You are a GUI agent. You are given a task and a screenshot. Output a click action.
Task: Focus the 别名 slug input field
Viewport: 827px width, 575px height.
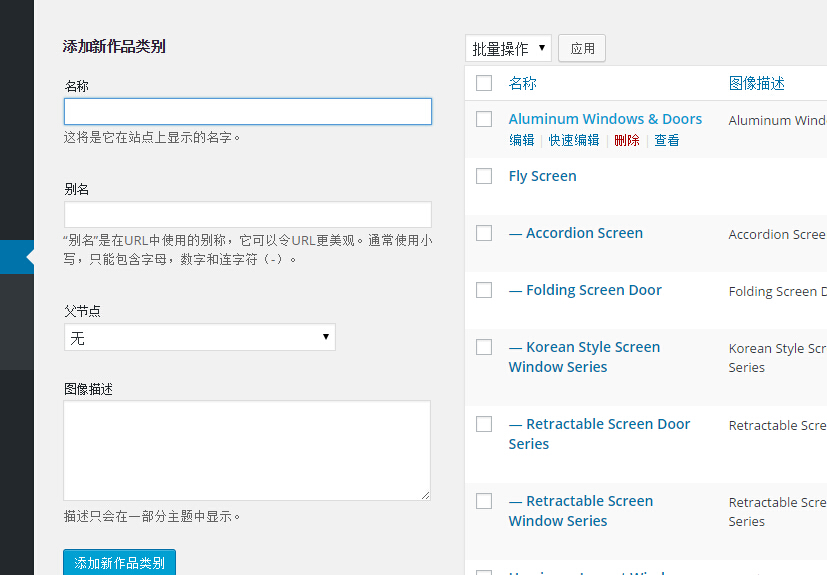pyautogui.click(x=247, y=214)
